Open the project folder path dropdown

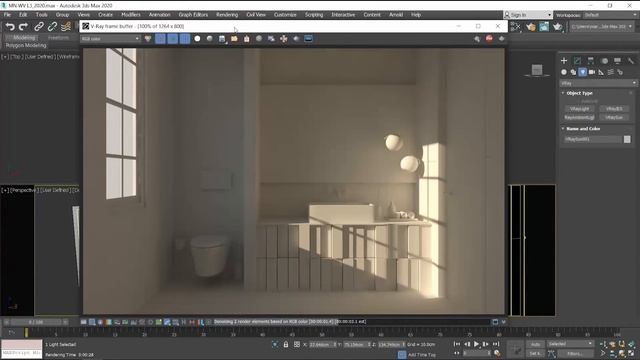coord(602,27)
